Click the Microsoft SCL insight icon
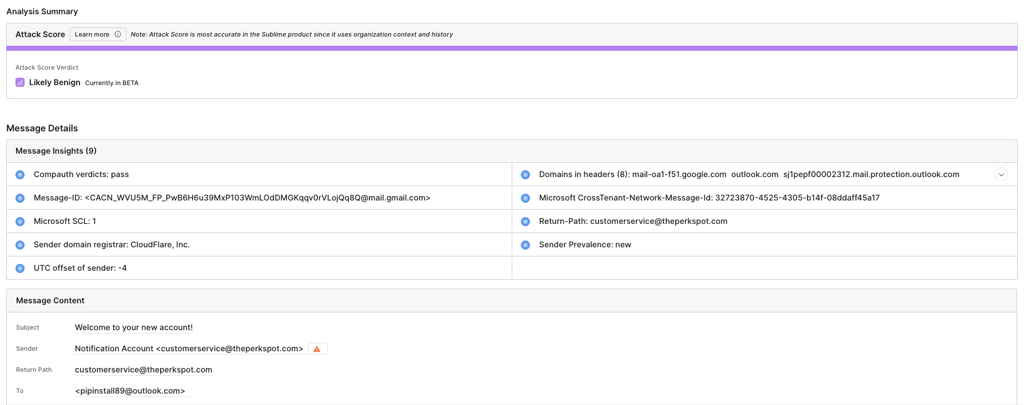The width and height of the screenshot is (1024, 405). click(x=20, y=221)
